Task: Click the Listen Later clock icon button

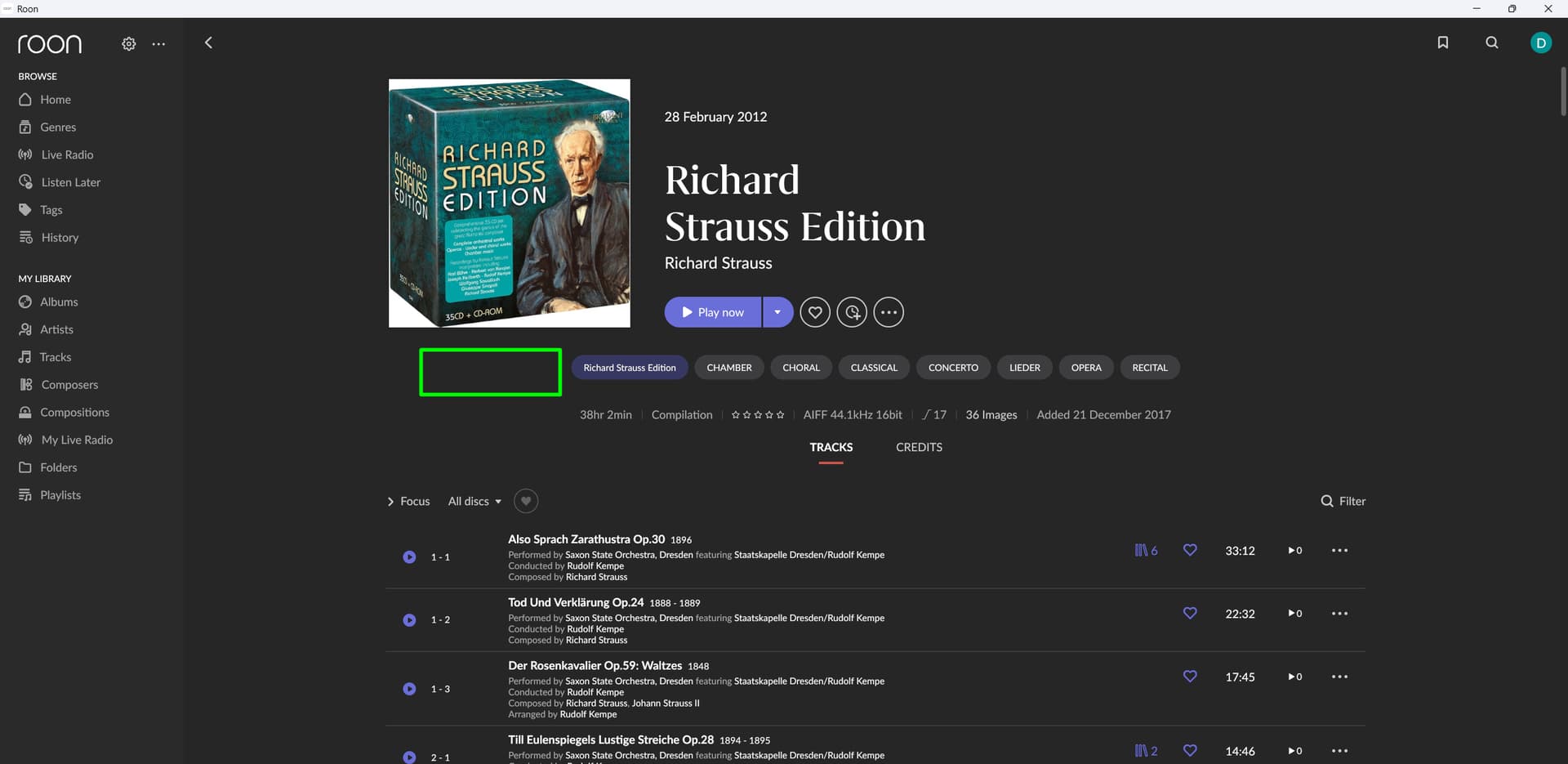Action: [852, 312]
